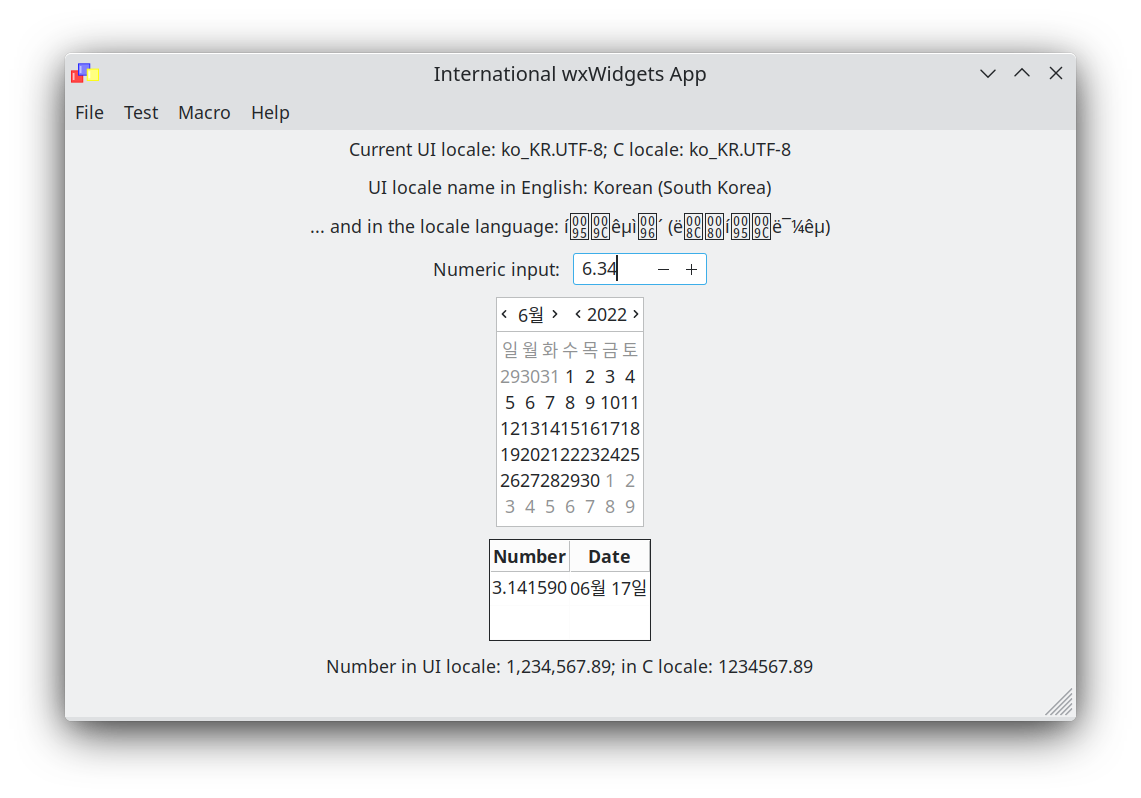
Task: Select June 8 in the calendar
Action: click(x=570, y=403)
